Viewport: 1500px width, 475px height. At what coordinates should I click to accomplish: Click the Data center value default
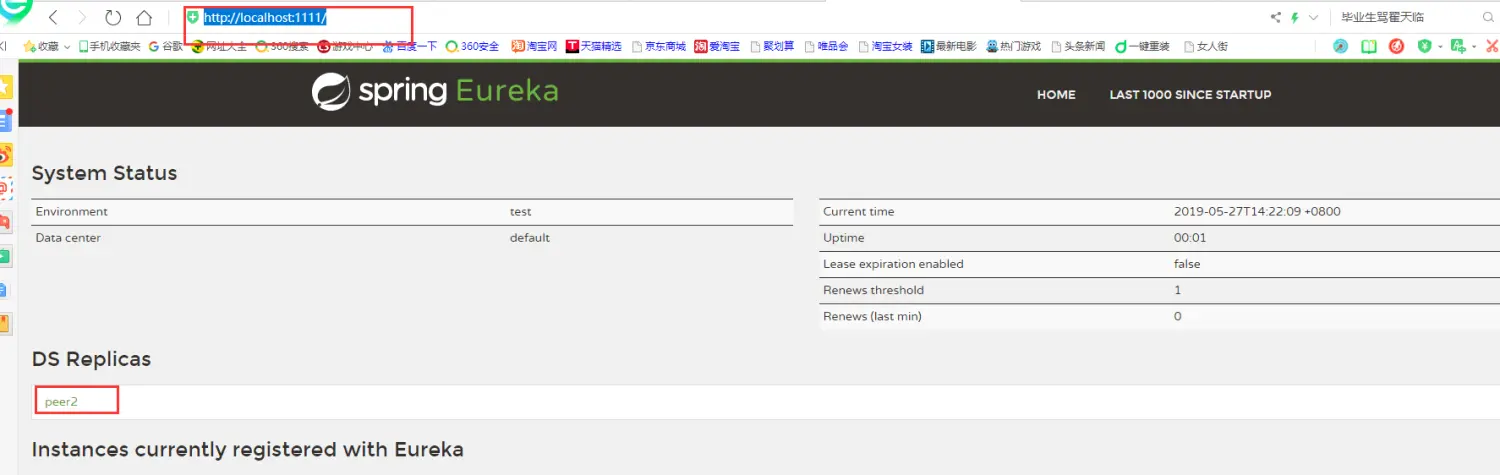[x=530, y=238]
